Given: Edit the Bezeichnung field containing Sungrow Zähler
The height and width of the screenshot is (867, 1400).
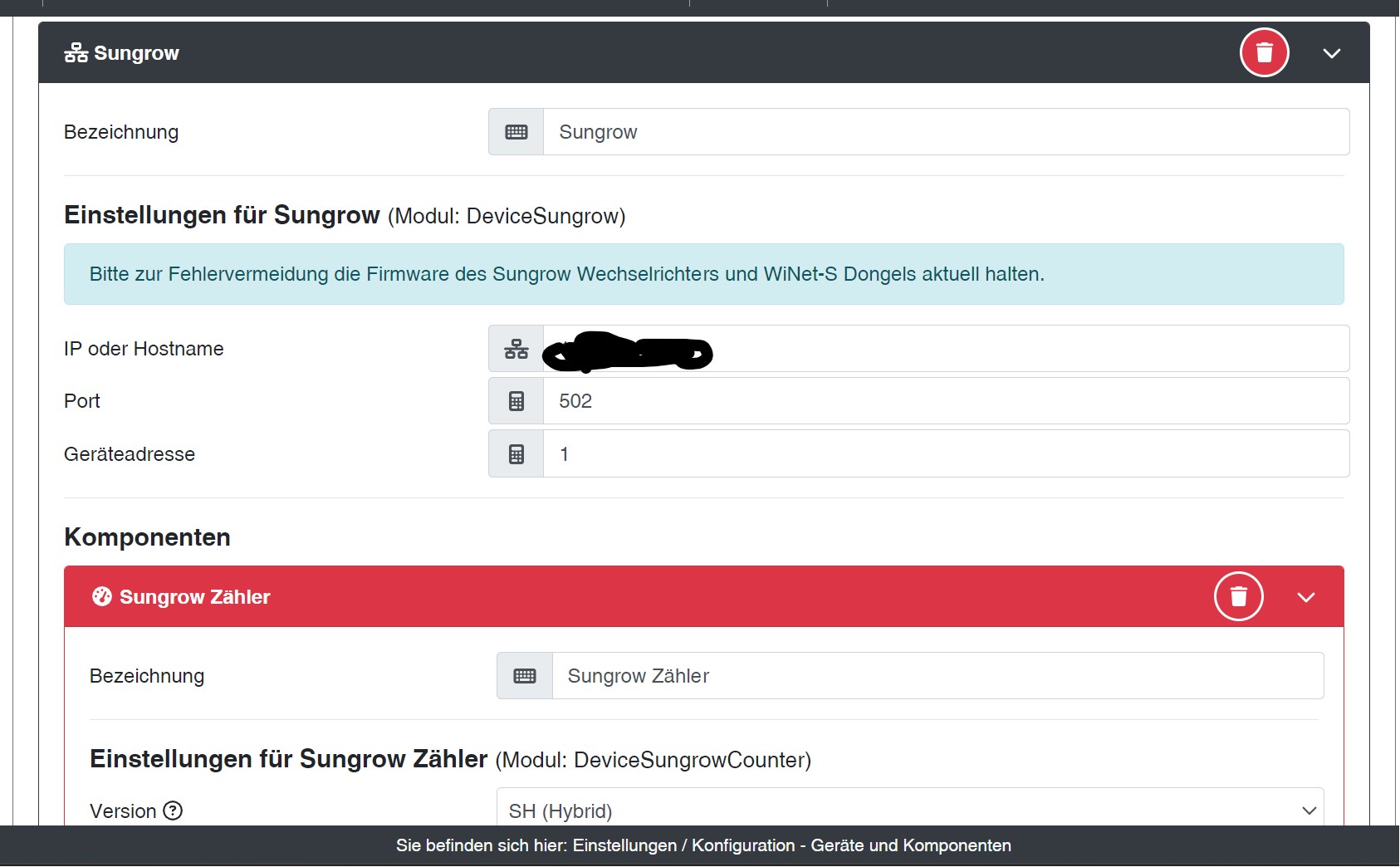Looking at the screenshot, I should pyautogui.click(x=937, y=676).
